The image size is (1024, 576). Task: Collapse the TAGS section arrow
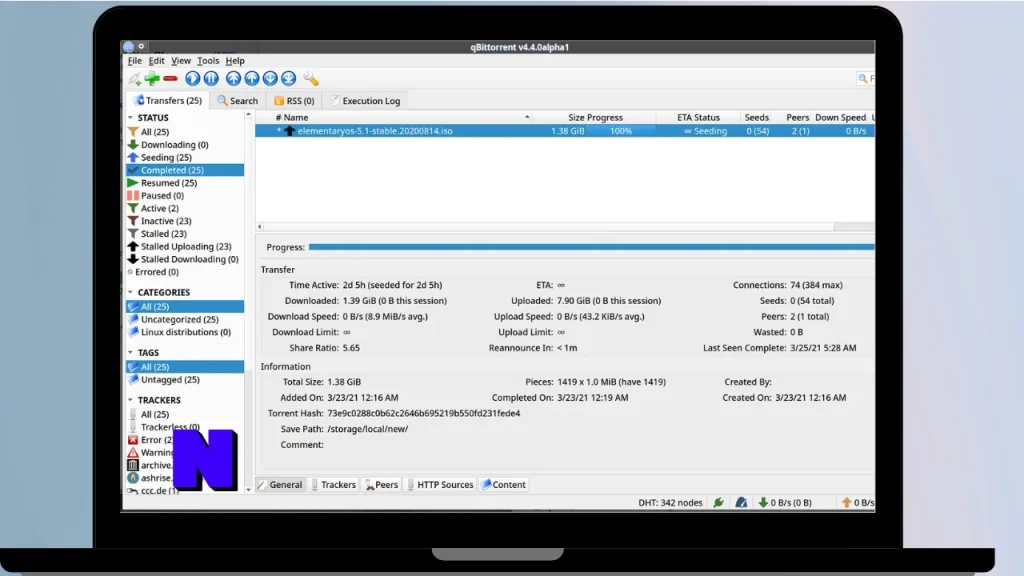pyautogui.click(x=131, y=352)
